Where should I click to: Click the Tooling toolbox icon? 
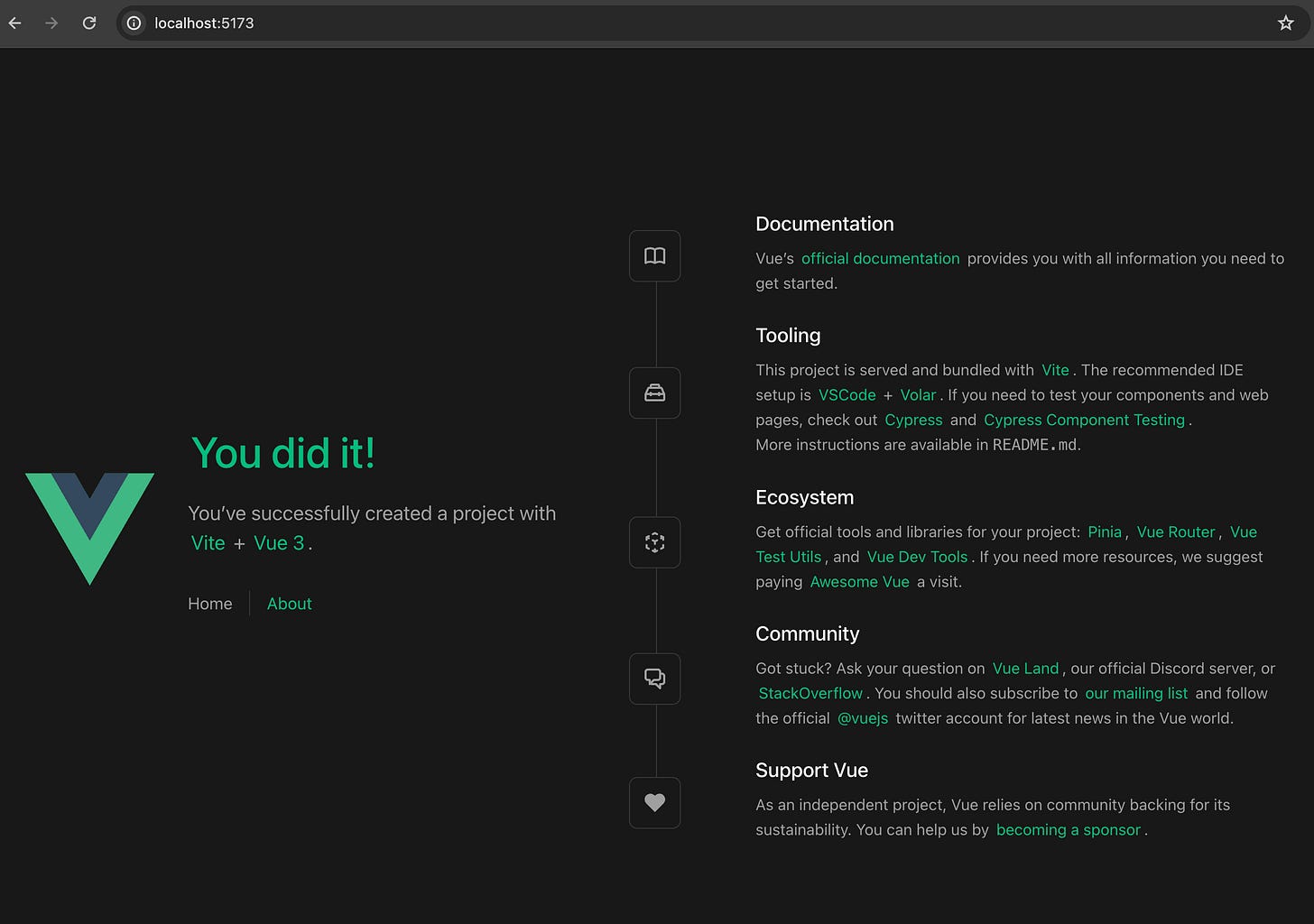pyautogui.click(x=654, y=393)
